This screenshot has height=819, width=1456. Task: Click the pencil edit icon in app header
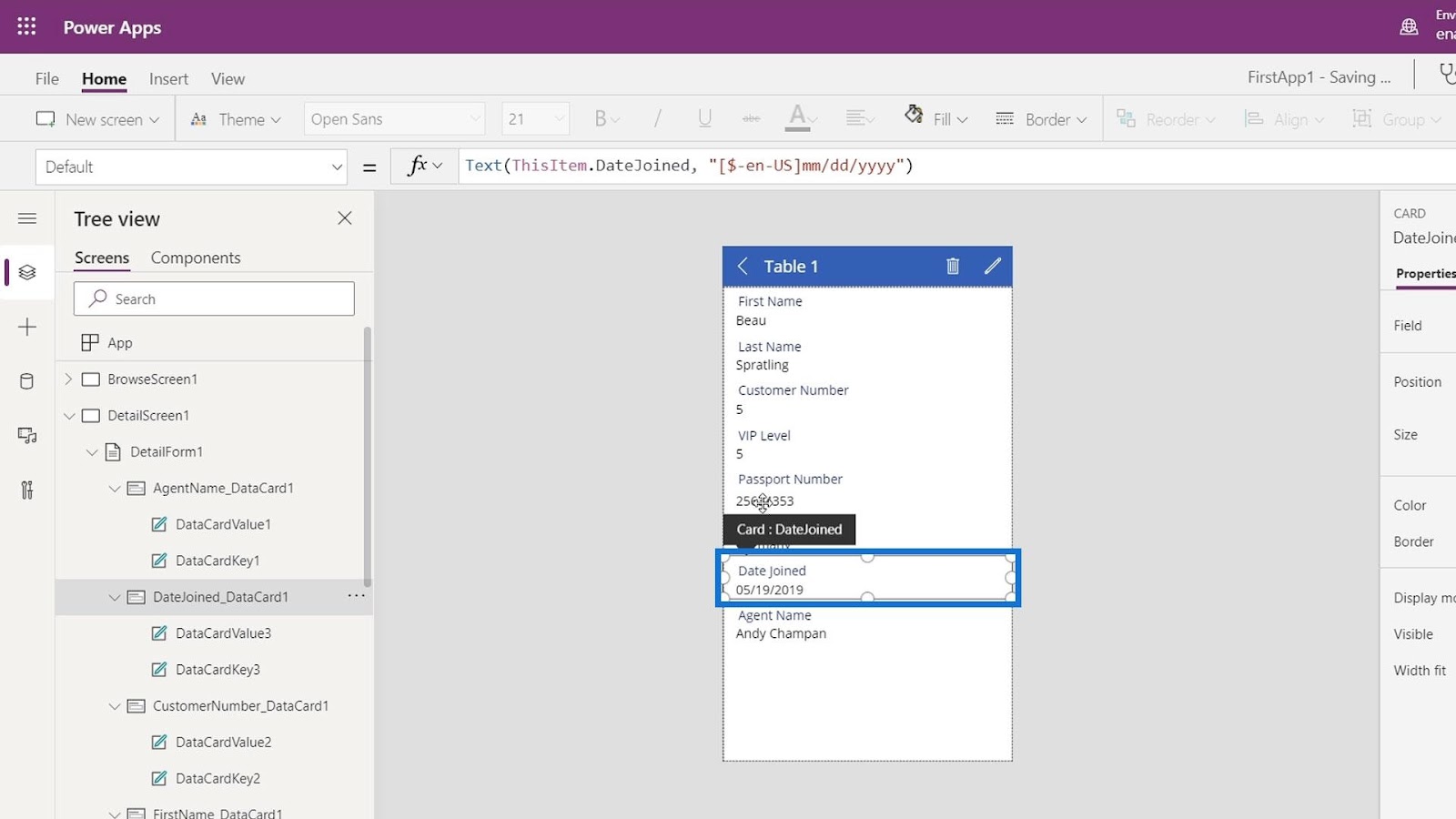[x=993, y=266]
